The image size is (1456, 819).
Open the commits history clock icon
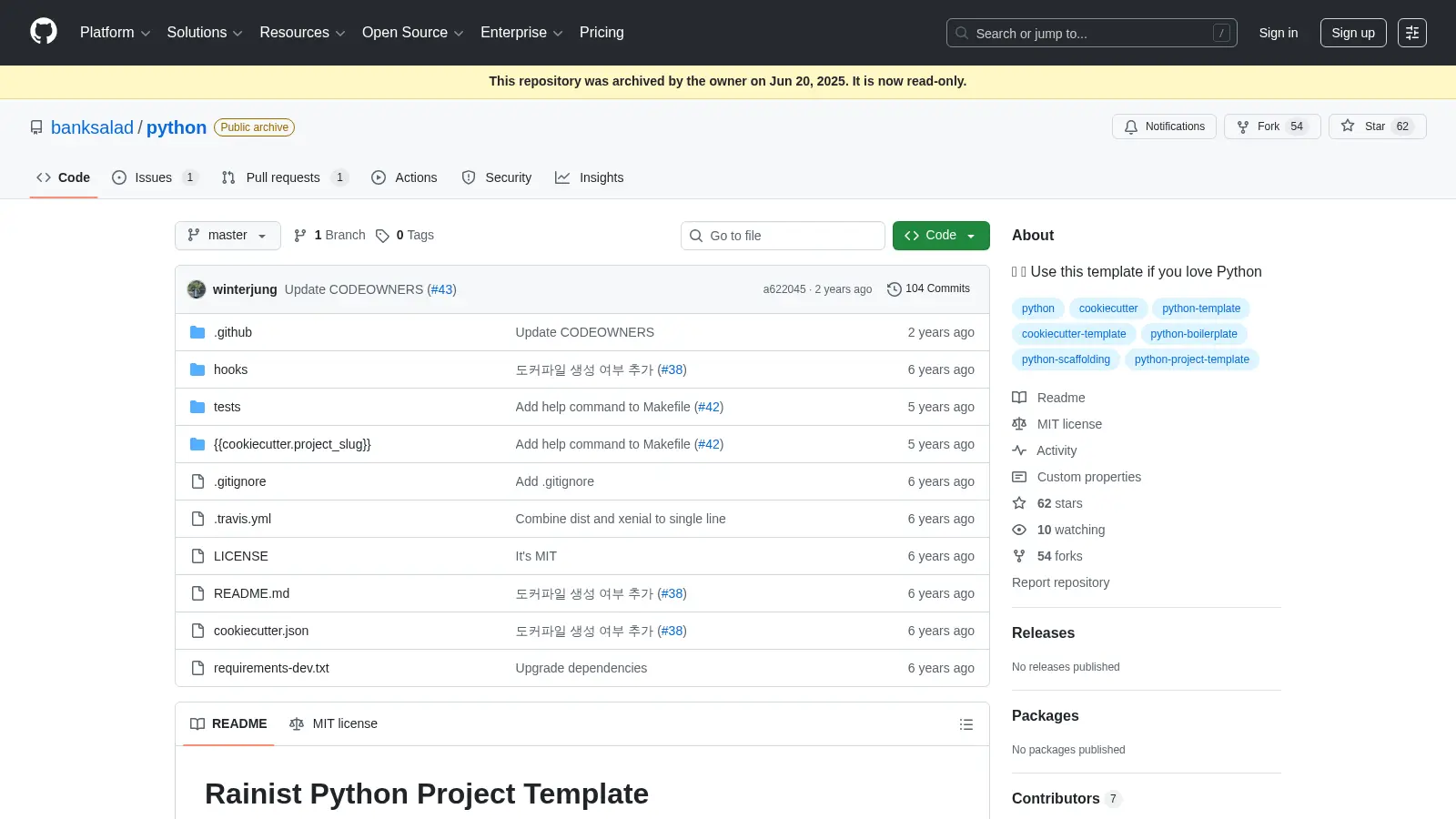pos(895,289)
